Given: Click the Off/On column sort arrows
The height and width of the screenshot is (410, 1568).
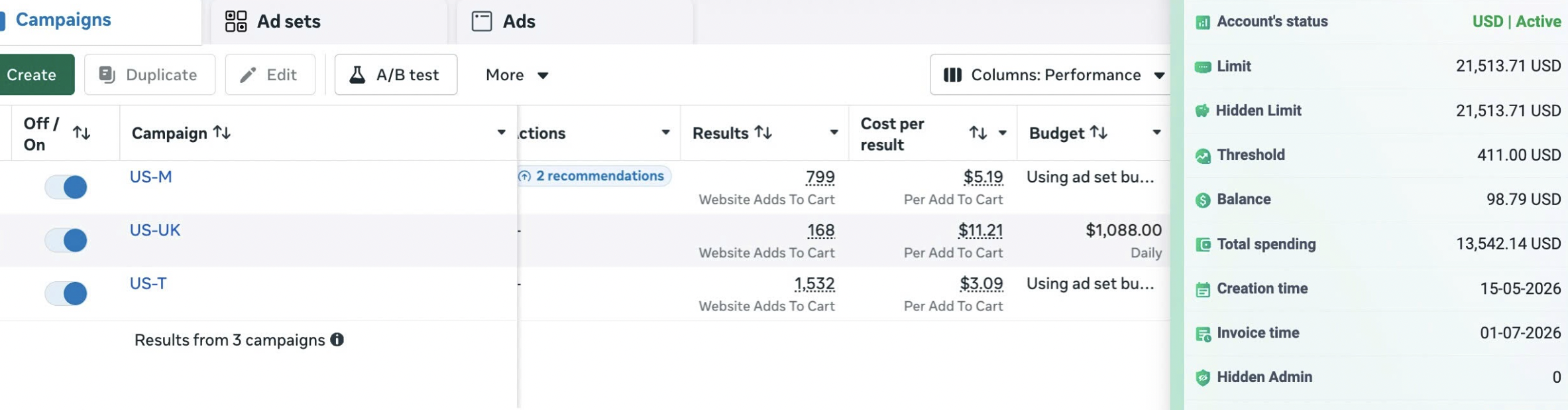Looking at the screenshot, I should (x=82, y=133).
